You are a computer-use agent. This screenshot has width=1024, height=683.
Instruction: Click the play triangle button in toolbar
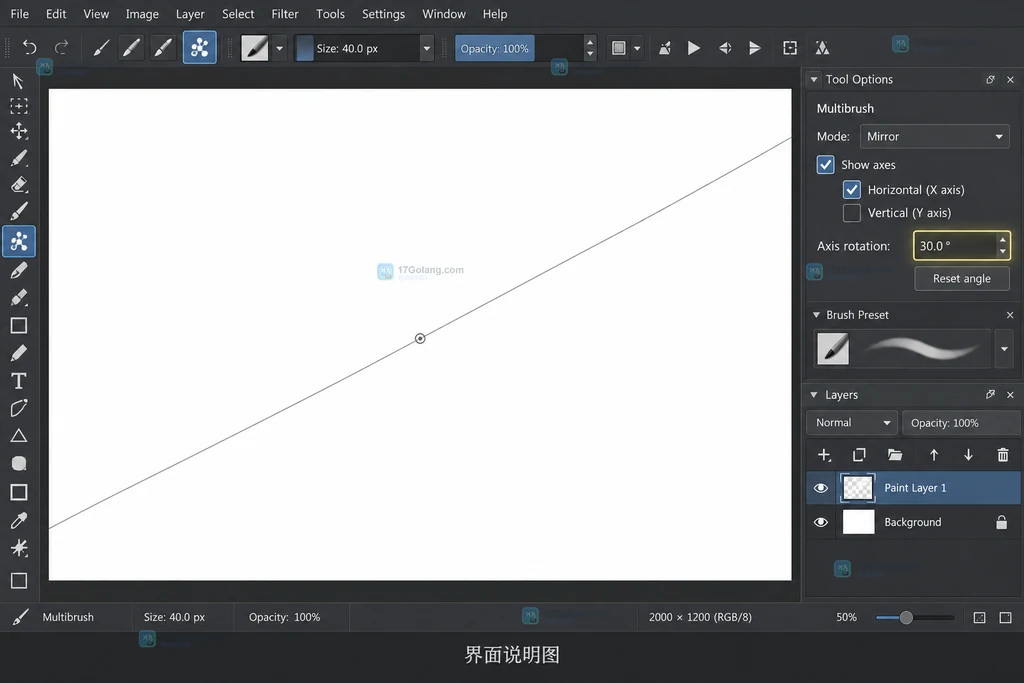[x=694, y=48]
